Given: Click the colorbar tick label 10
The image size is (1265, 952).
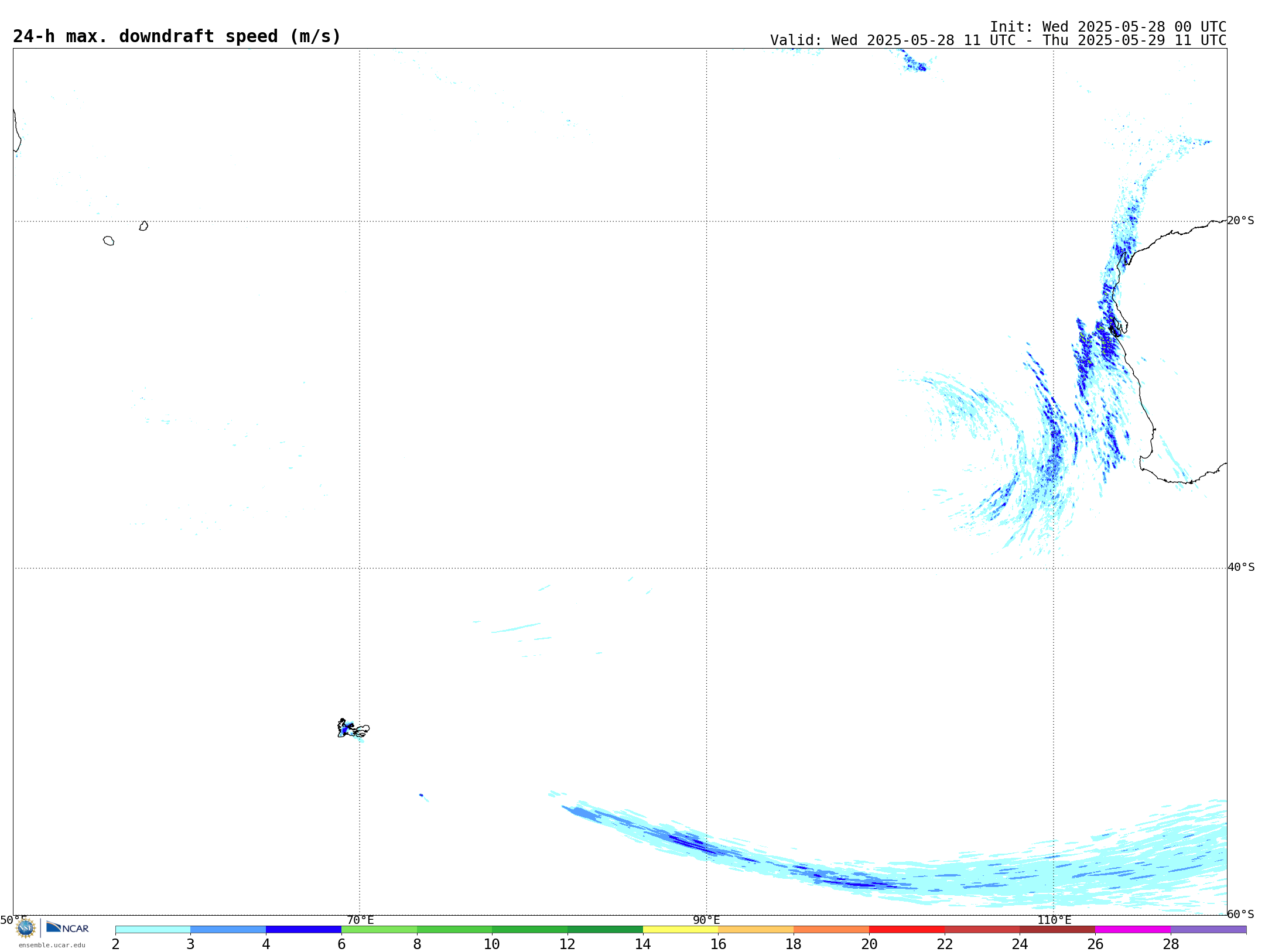Looking at the screenshot, I should click(492, 944).
